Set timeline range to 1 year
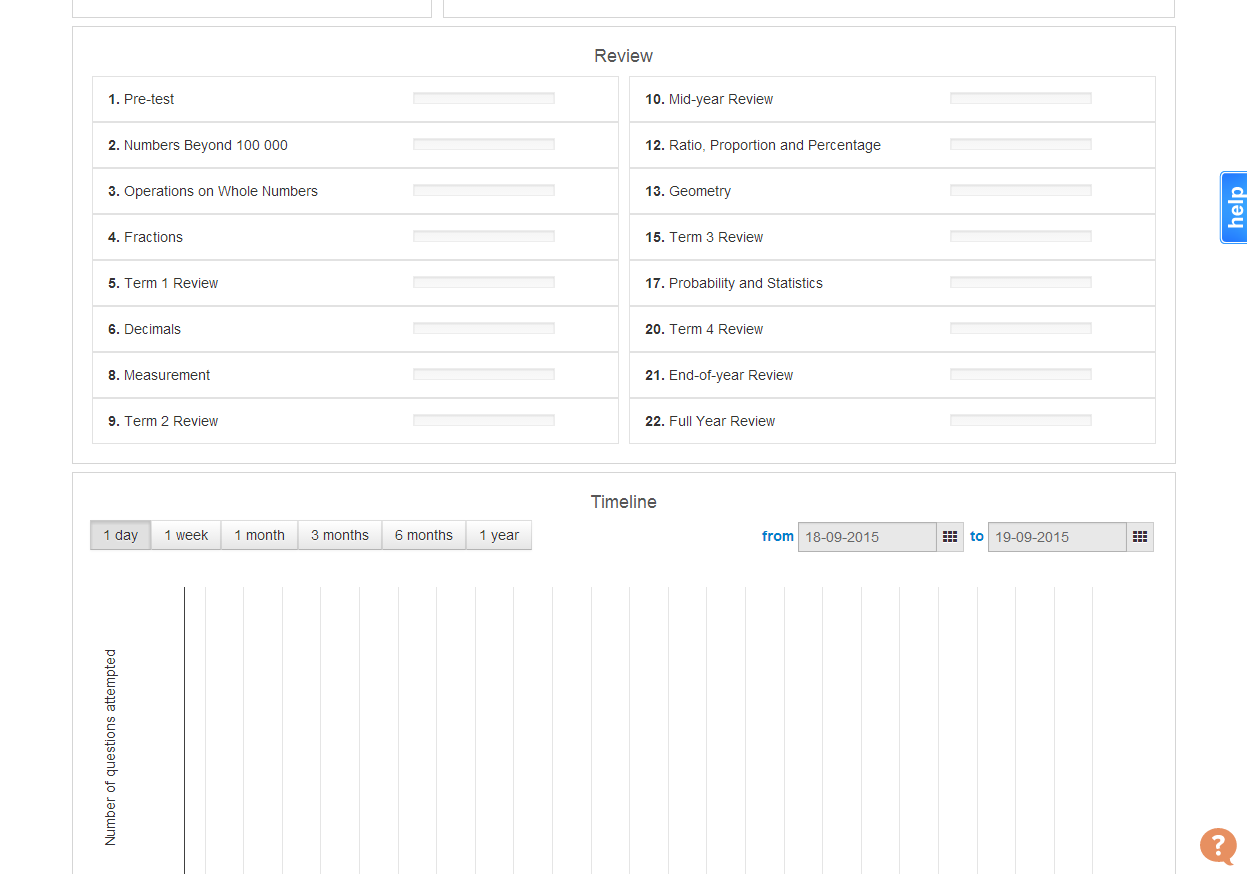This screenshot has height=874, width=1247. (498, 535)
